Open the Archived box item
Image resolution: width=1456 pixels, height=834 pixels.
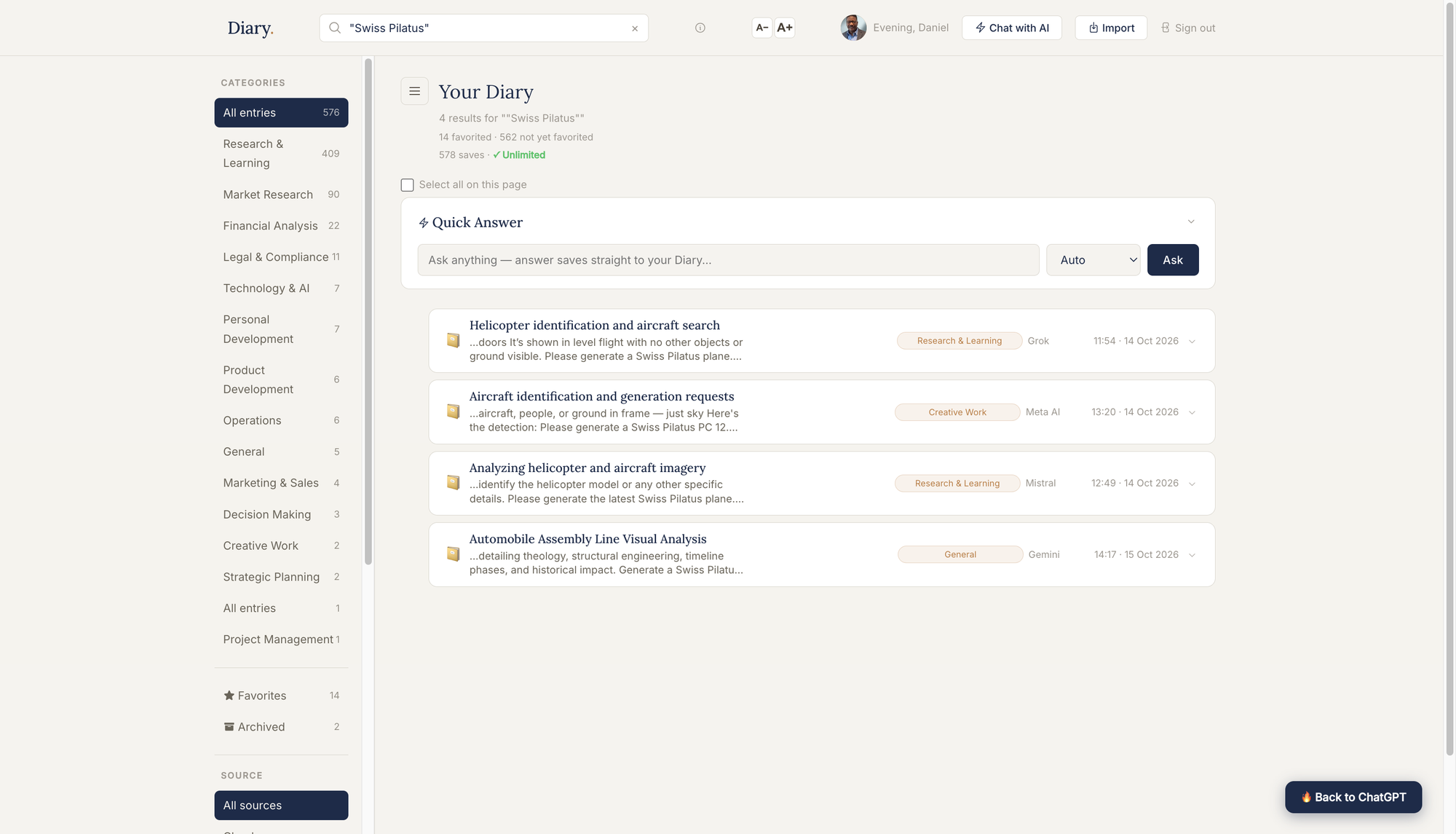pyautogui.click(x=281, y=727)
